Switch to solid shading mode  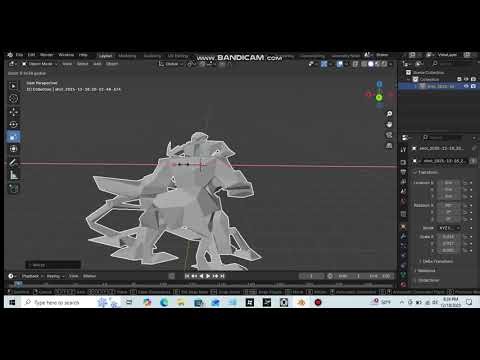(371, 64)
